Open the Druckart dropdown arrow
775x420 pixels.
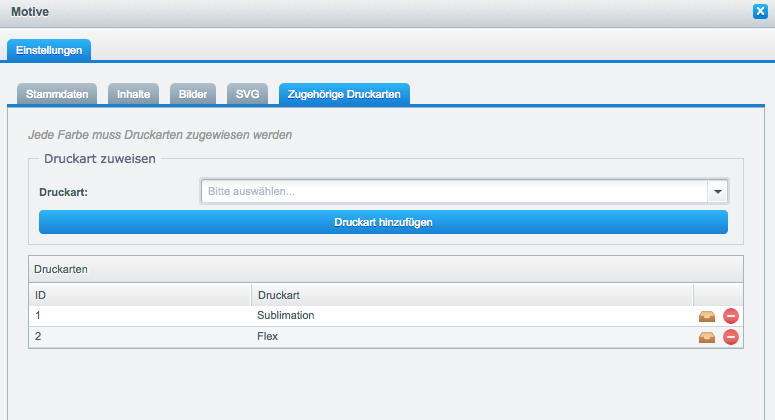[717, 191]
